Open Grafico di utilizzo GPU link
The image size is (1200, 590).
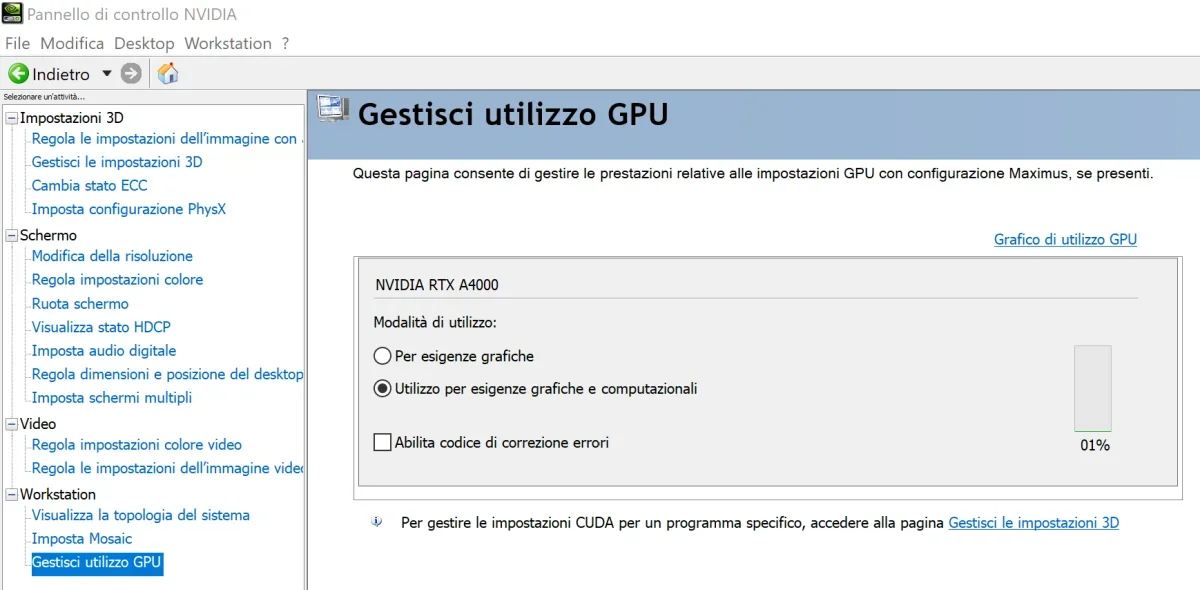click(1065, 239)
